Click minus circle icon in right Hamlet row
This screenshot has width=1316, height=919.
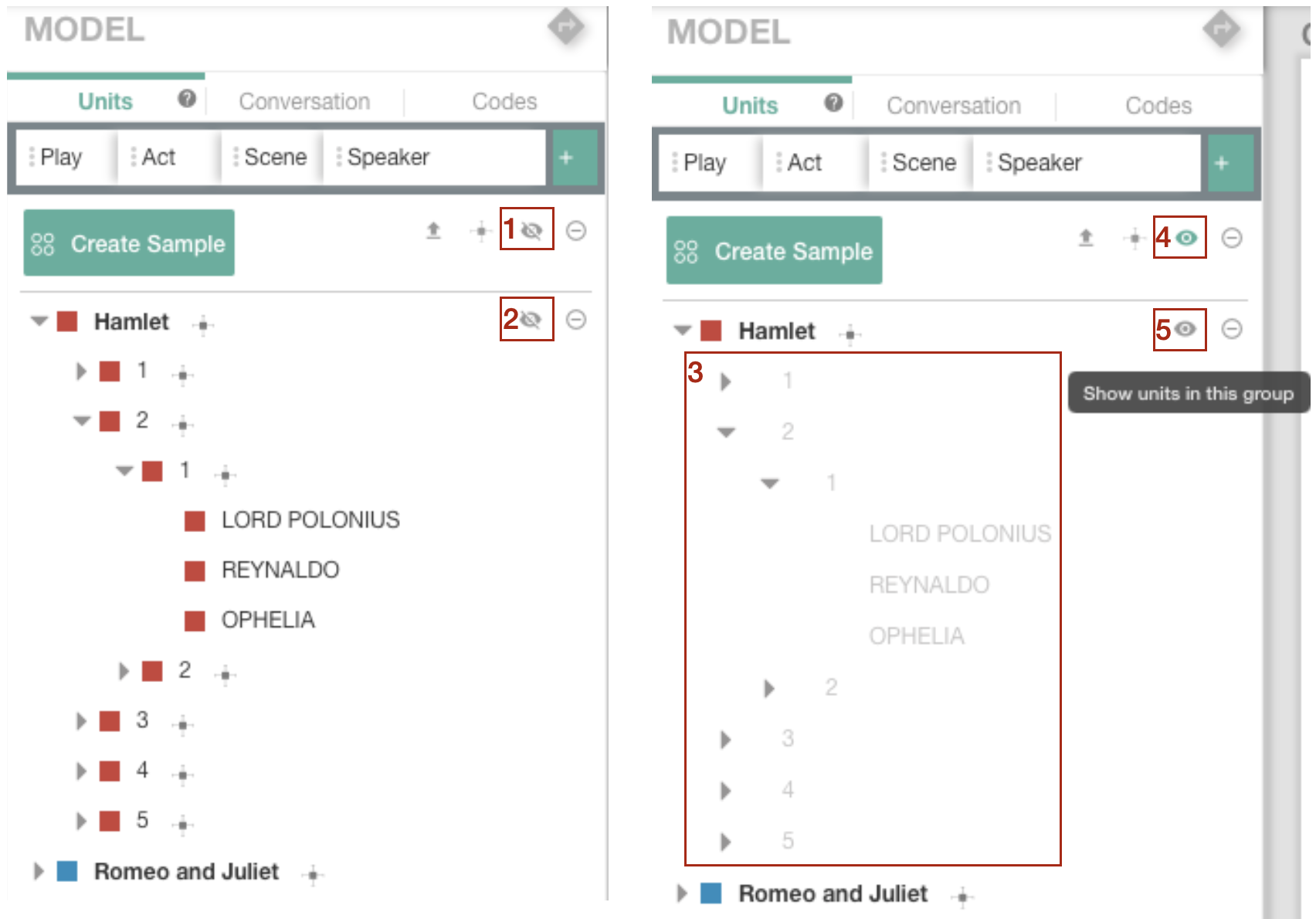pos(1232,329)
